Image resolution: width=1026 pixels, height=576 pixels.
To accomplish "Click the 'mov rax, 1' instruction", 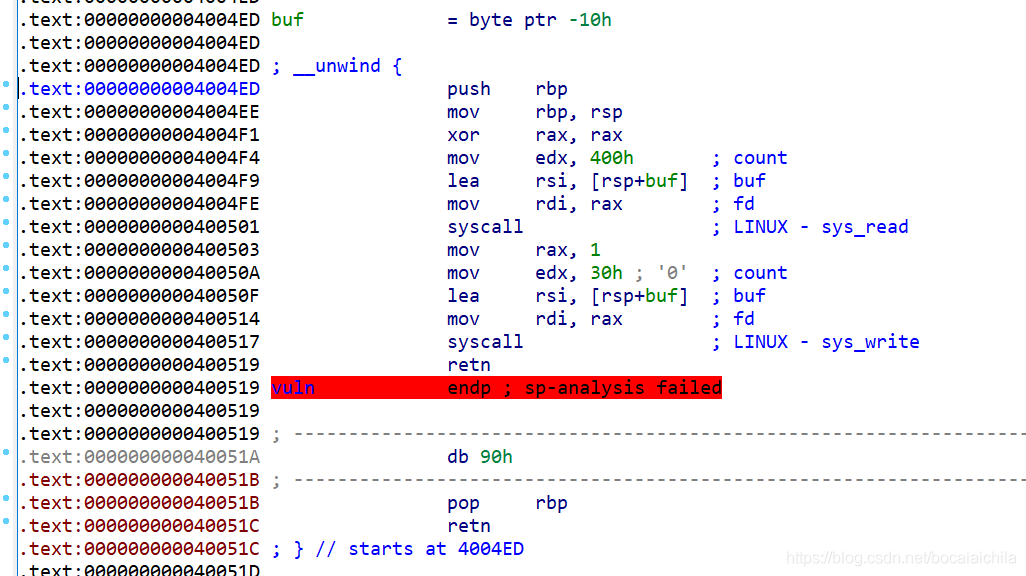I will pyautogui.click(x=523, y=250).
